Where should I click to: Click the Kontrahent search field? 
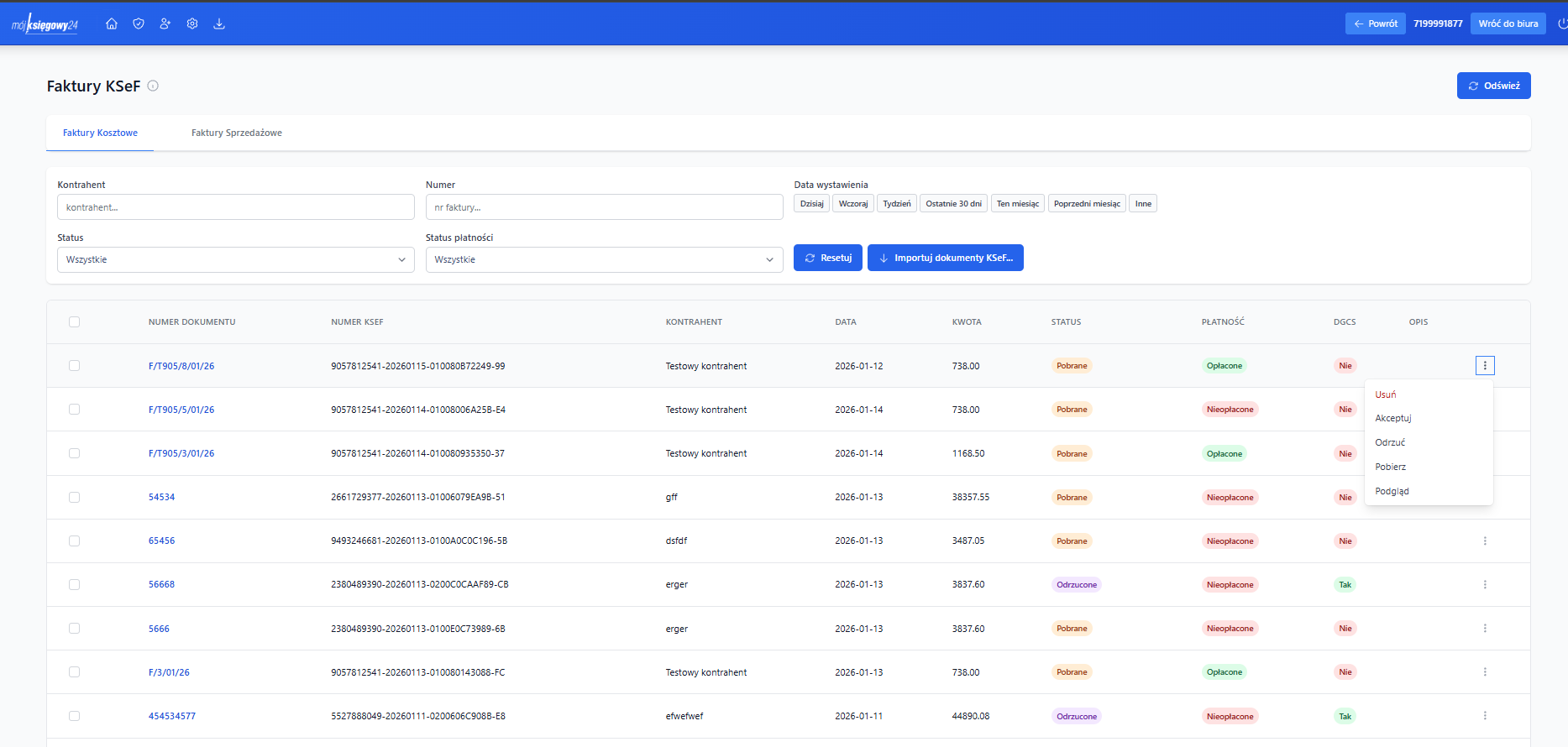coord(235,207)
